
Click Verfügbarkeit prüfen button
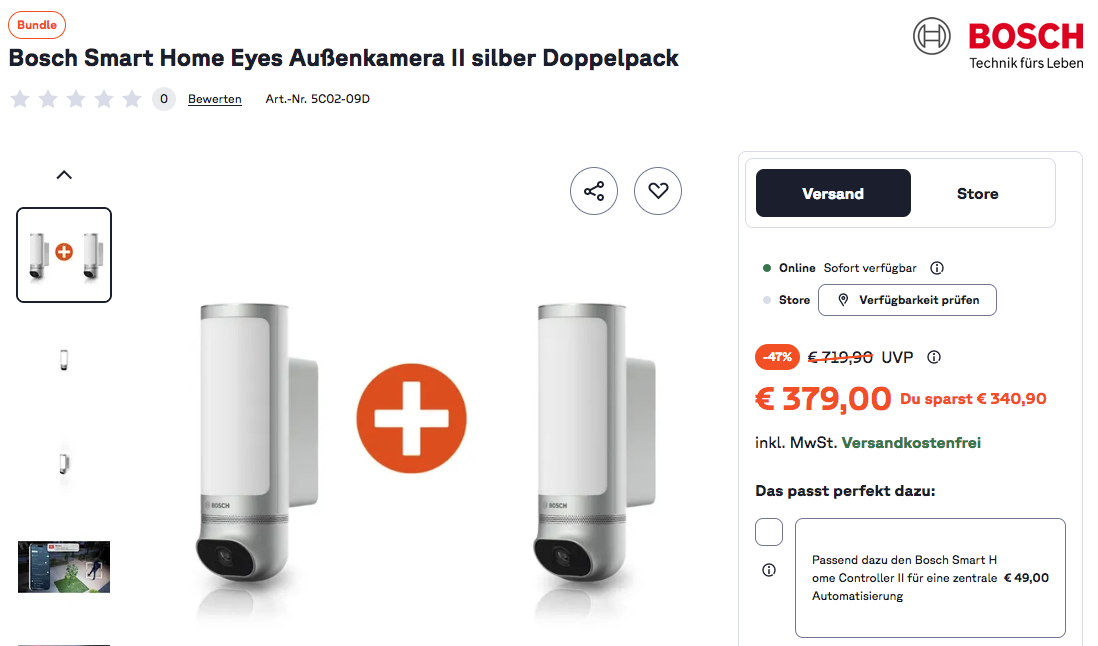point(907,300)
